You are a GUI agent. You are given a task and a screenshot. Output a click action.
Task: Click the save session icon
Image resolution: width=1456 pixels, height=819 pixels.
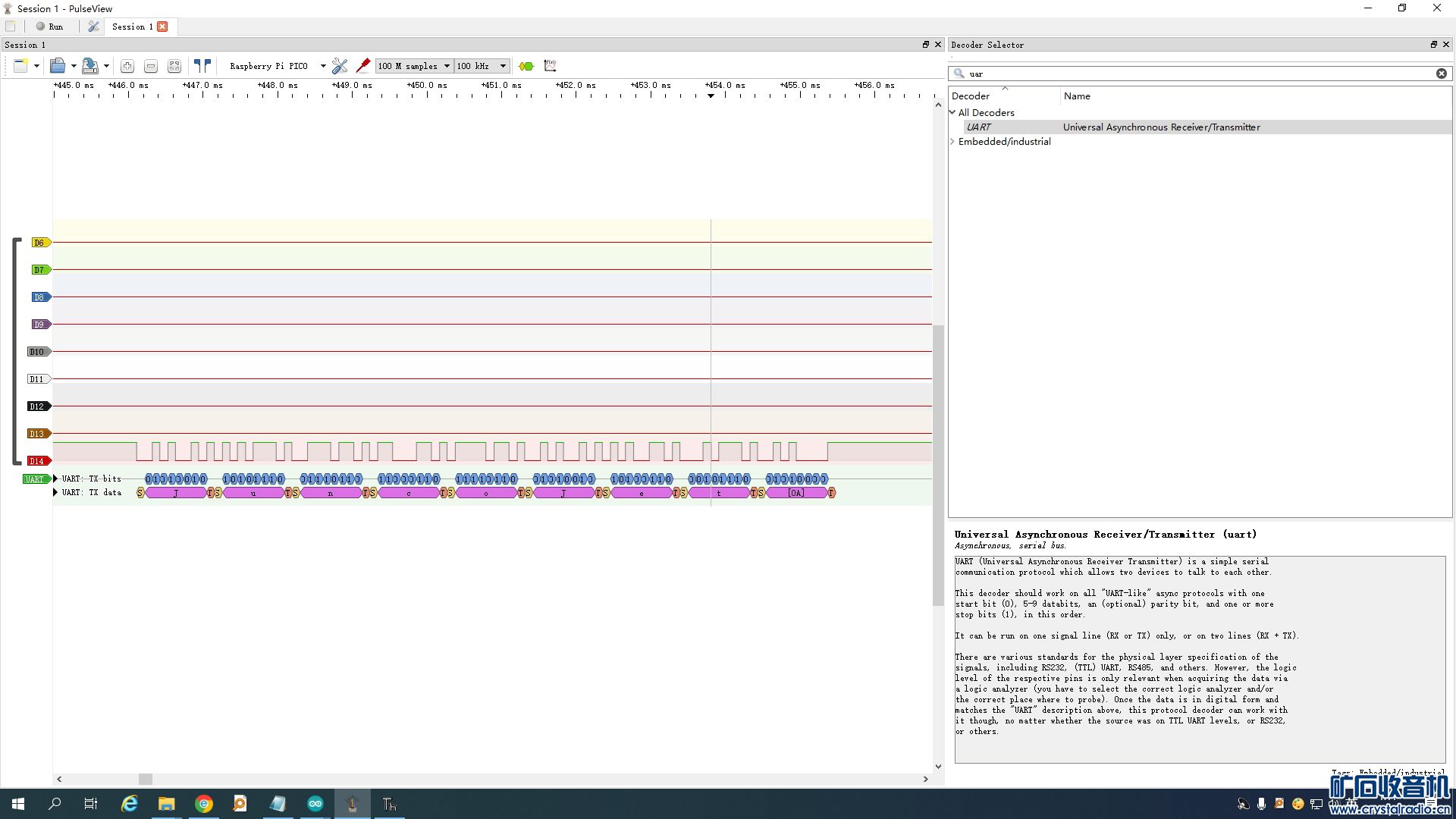click(89, 66)
